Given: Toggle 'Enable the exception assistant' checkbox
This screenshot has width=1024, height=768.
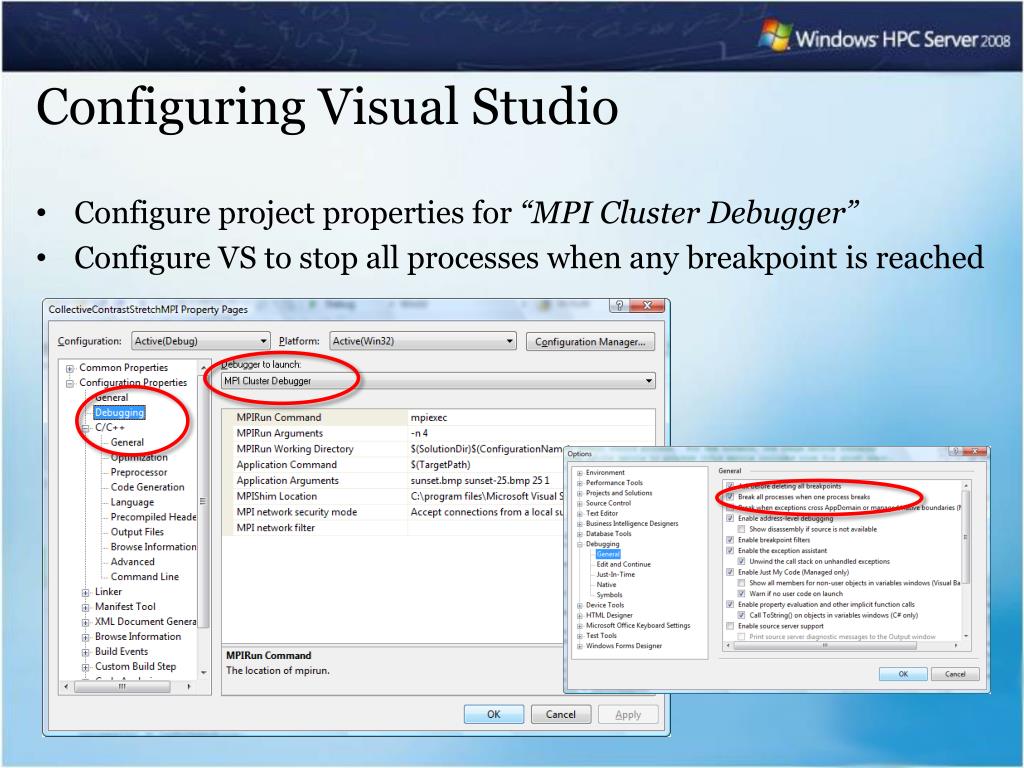Looking at the screenshot, I should pyautogui.click(x=730, y=551).
